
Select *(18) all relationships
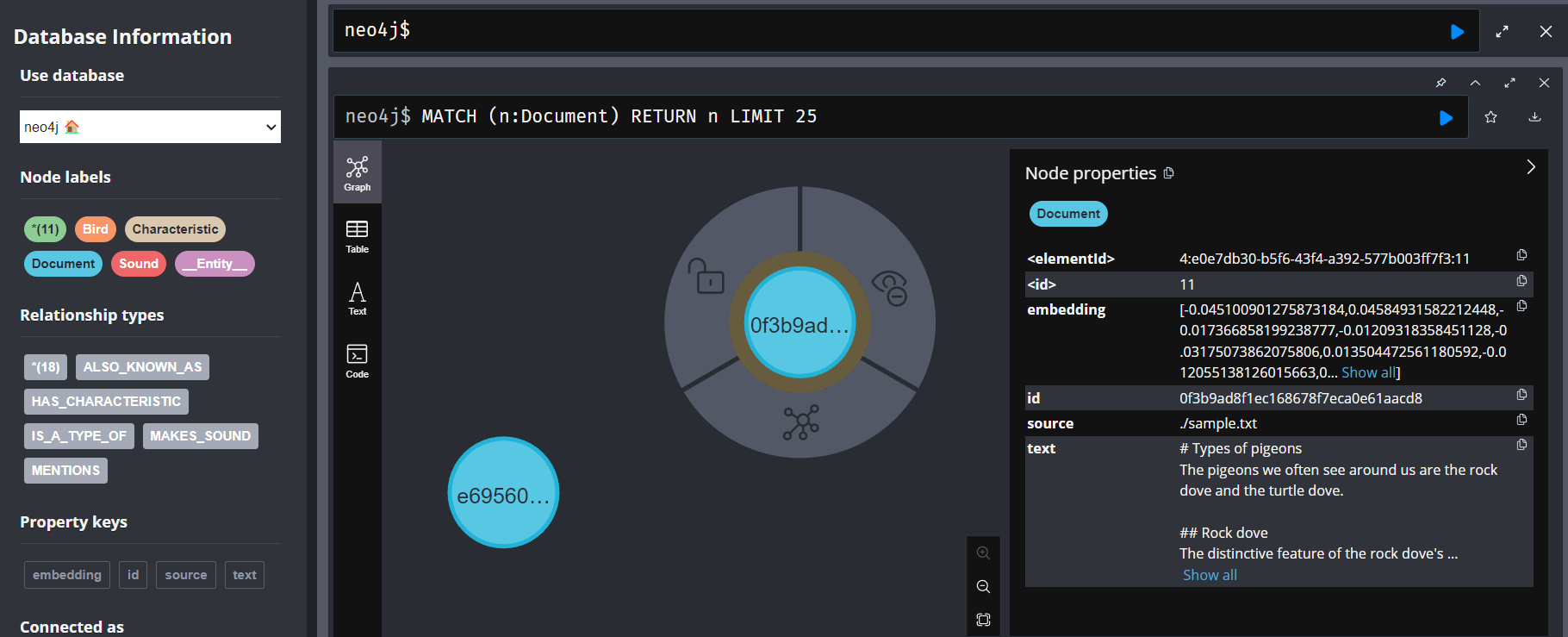click(46, 367)
